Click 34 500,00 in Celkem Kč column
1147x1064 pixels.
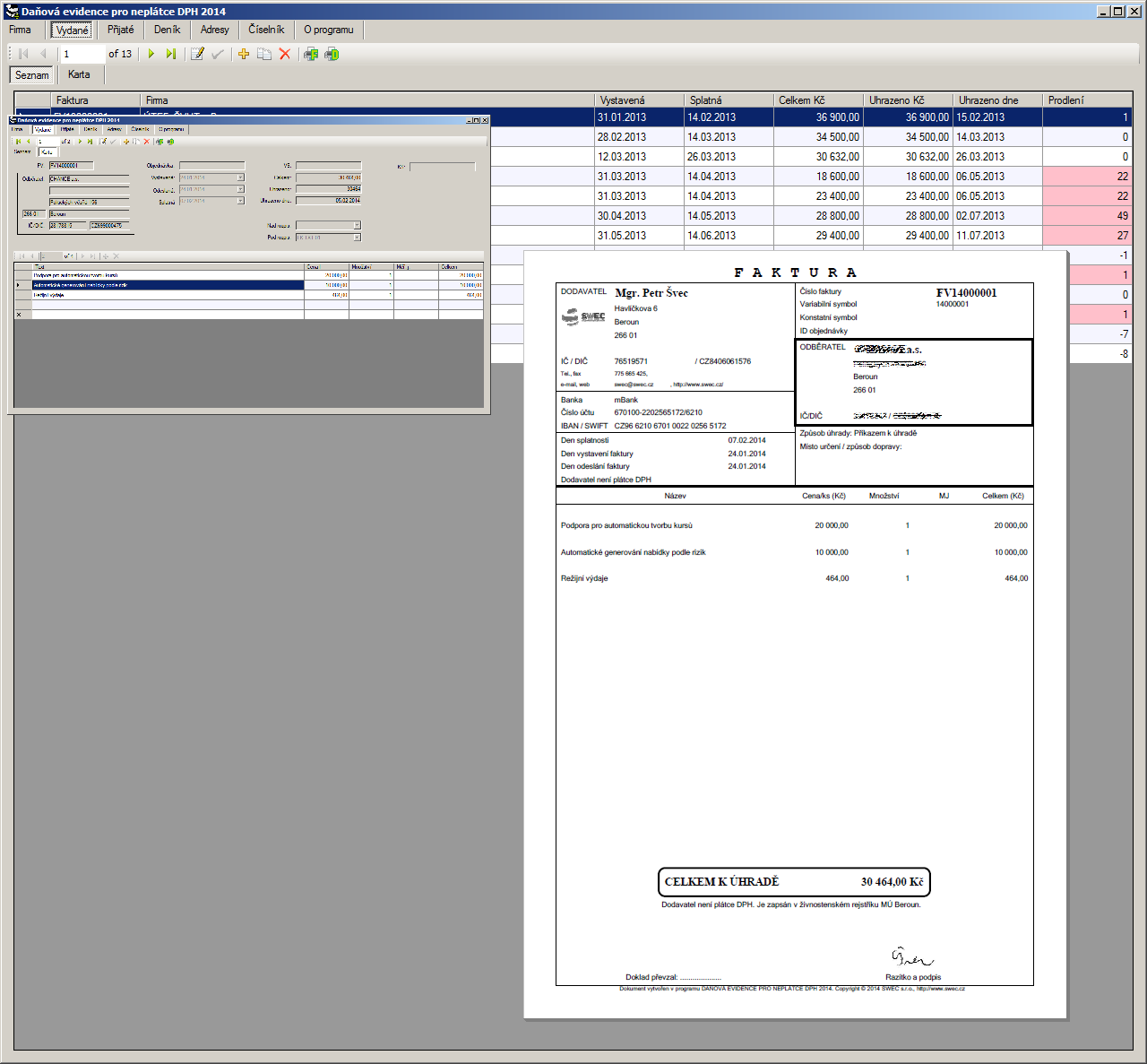(819, 137)
